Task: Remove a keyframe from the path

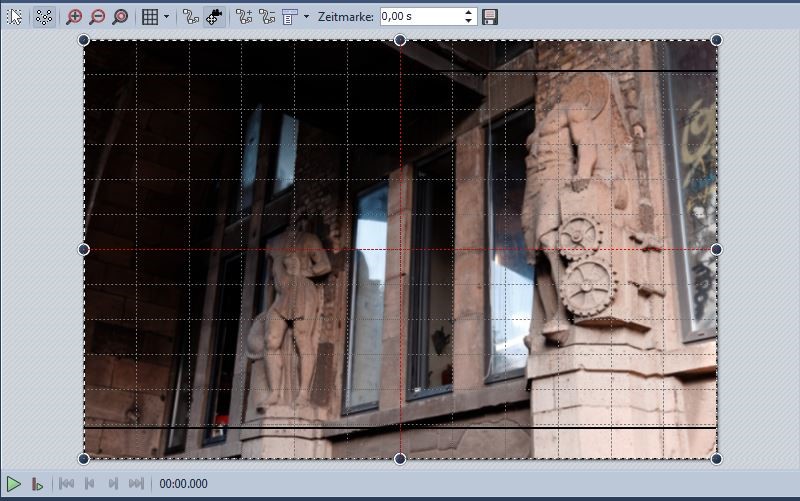Action: click(x=266, y=17)
